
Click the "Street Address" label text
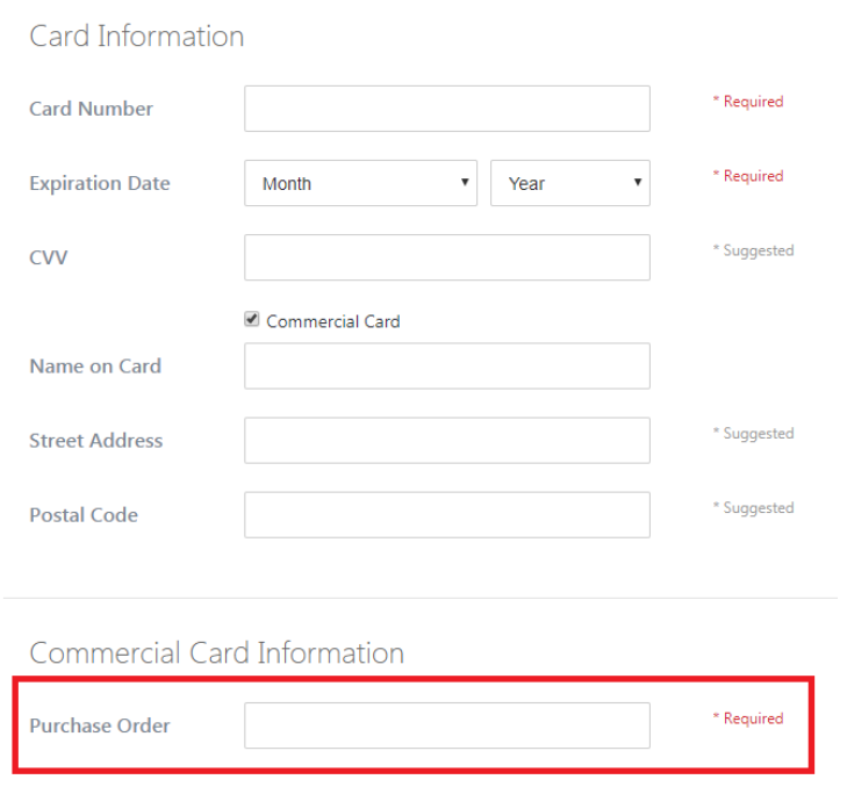96,441
